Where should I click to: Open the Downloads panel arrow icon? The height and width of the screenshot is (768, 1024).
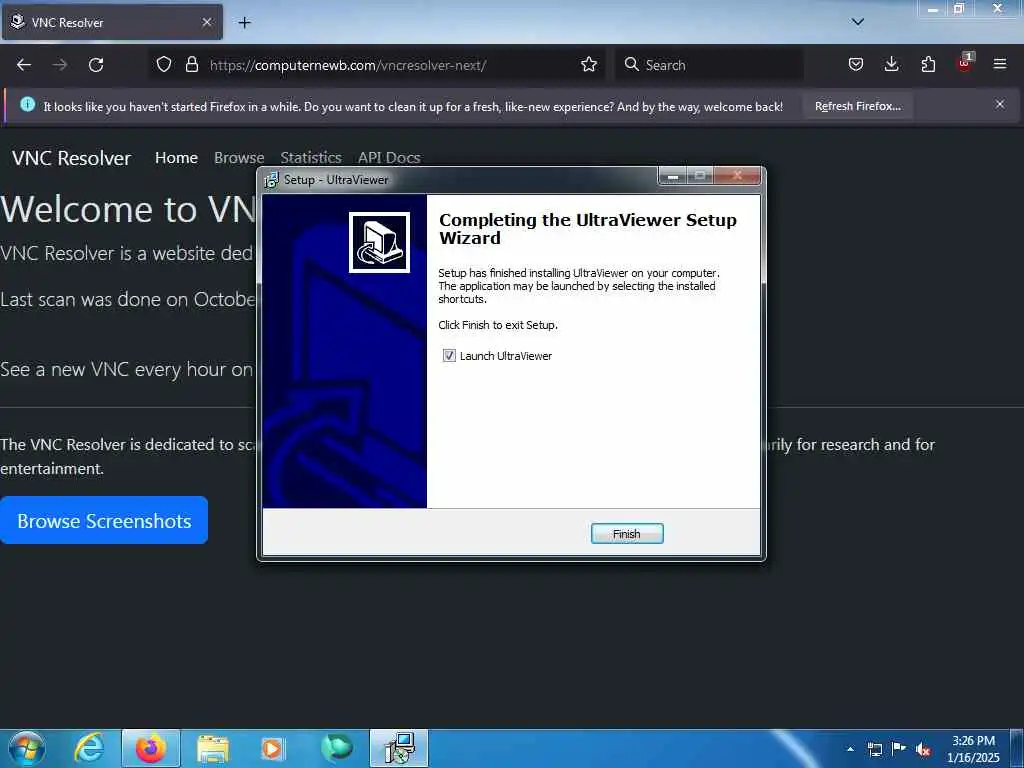pos(891,64)
